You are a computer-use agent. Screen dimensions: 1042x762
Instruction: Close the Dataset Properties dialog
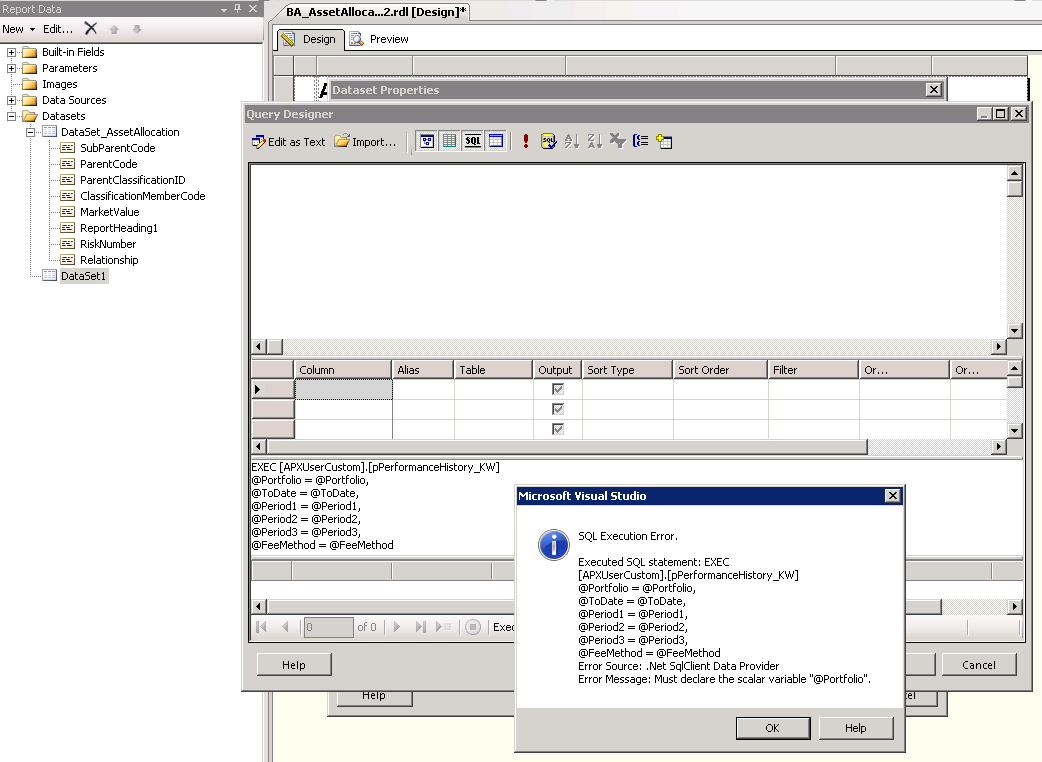(934, 90)
